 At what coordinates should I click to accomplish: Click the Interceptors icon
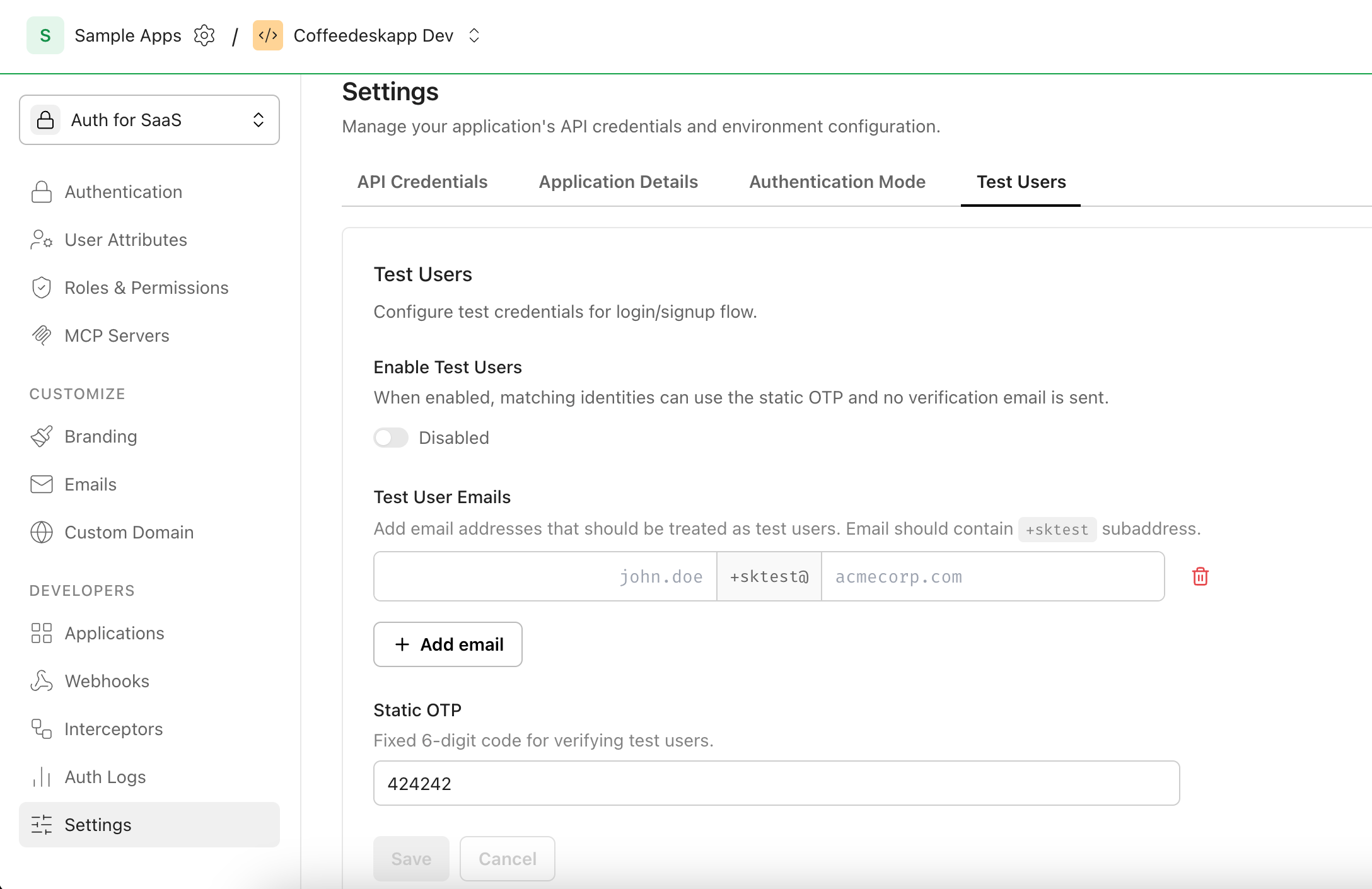point(42,729)
